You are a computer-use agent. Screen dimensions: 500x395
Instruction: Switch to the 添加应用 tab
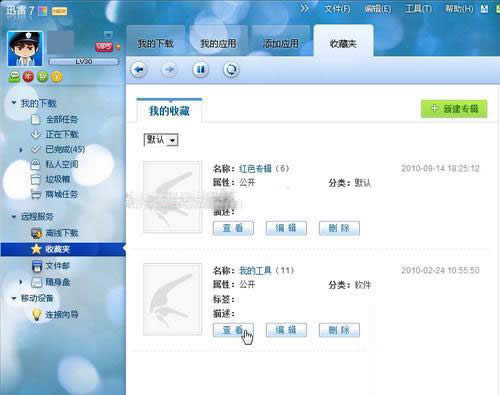(281, 41)
